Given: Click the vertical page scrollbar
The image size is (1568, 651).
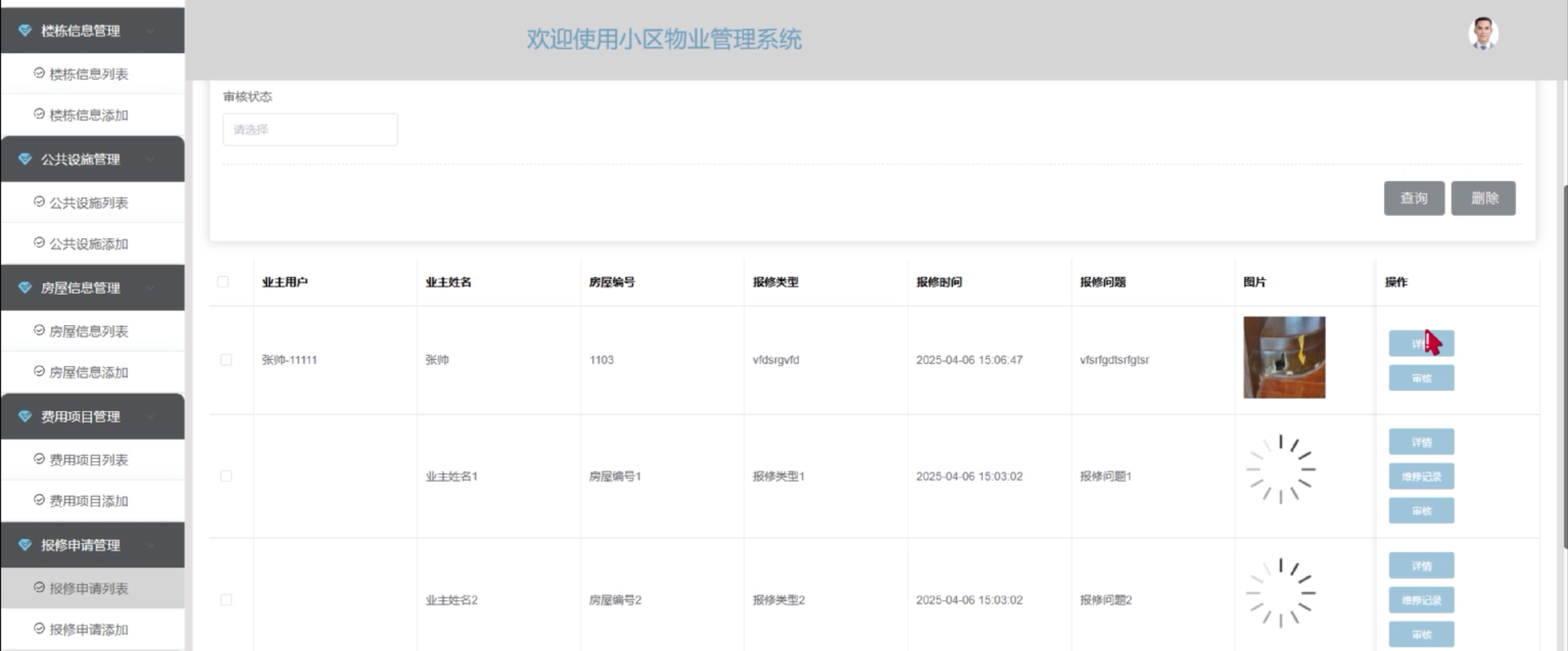Looking at the screenshot, I should tap(1564, 365).
